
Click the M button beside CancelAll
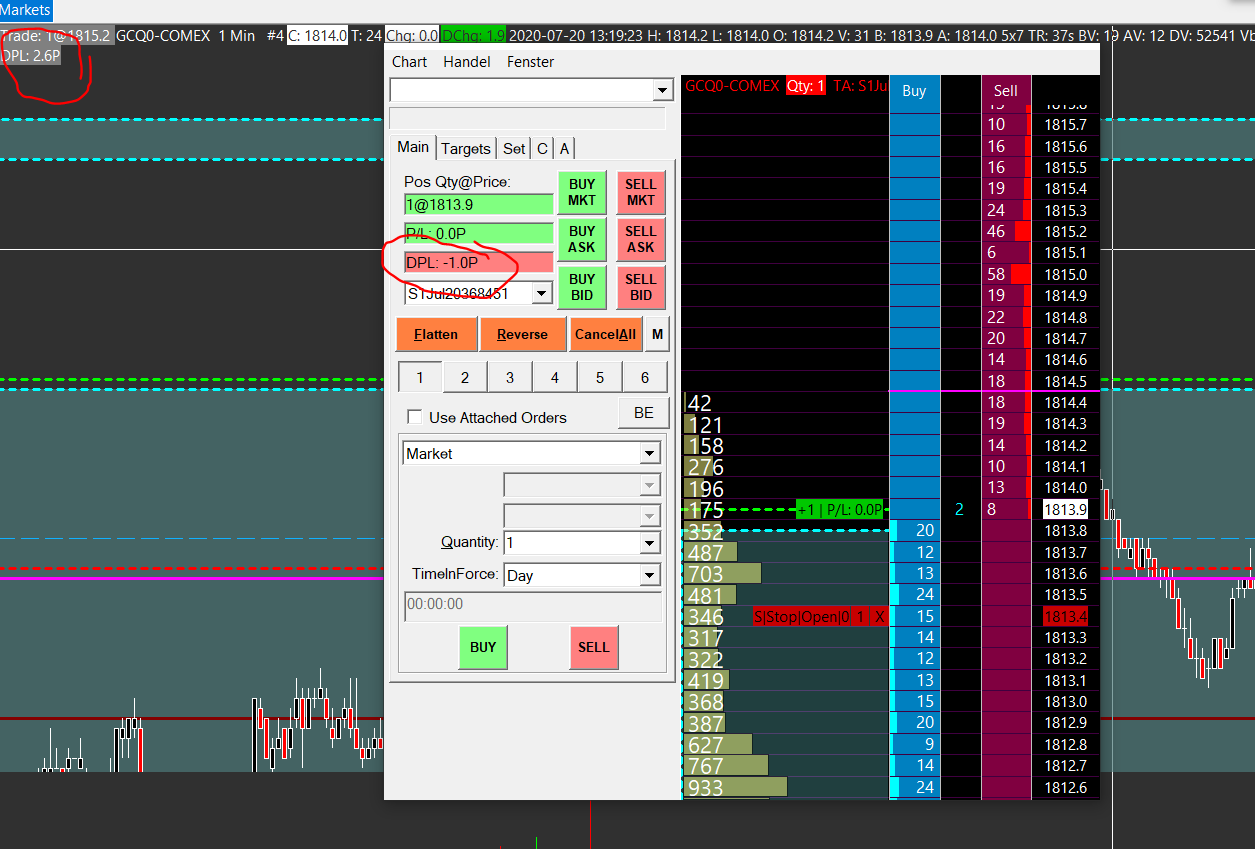[657, 334]
